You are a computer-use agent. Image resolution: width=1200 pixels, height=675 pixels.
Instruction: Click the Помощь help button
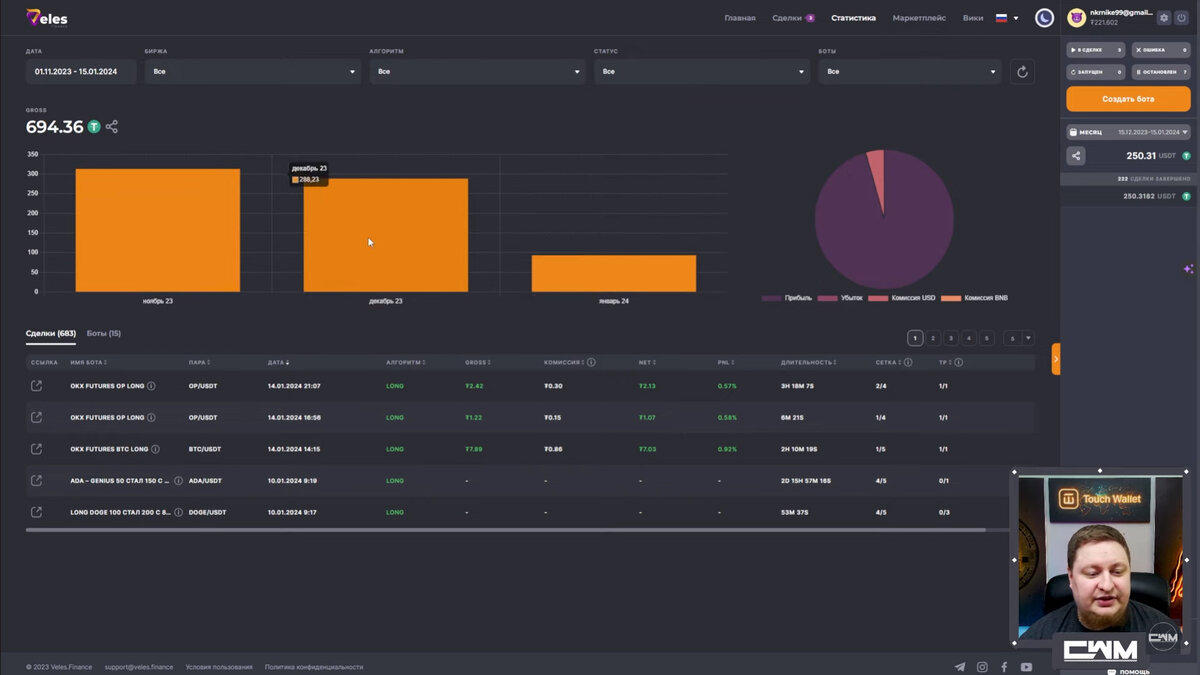[1128, 671]
